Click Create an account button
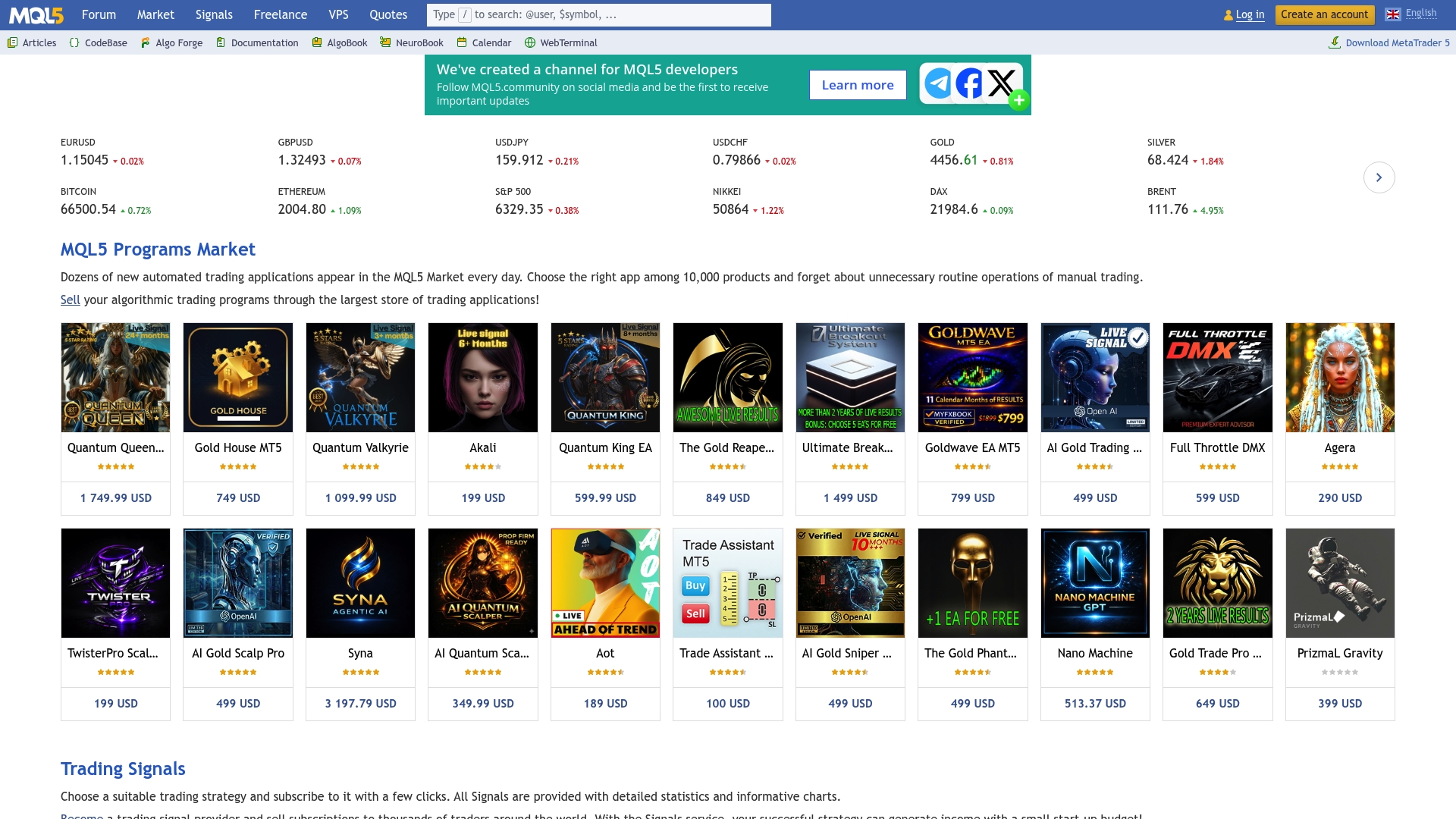The image size is (1456, 819). pyautogui.click(x=1324, y=14)
